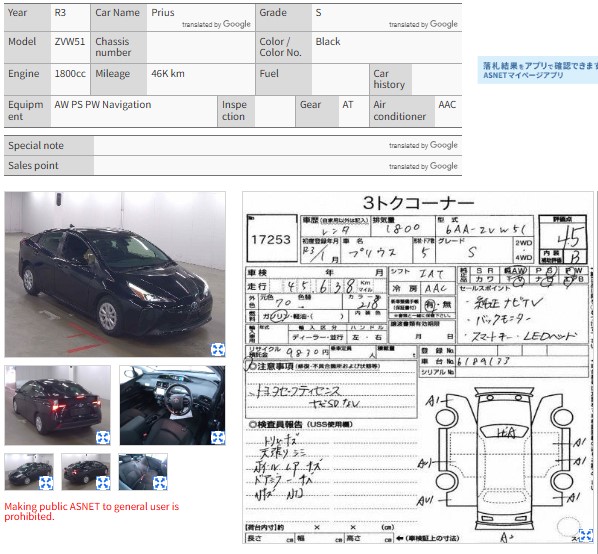This screenshot has height=554, width=598.
Task: Click the lot number 17253 box
Action: coord(272,238)
